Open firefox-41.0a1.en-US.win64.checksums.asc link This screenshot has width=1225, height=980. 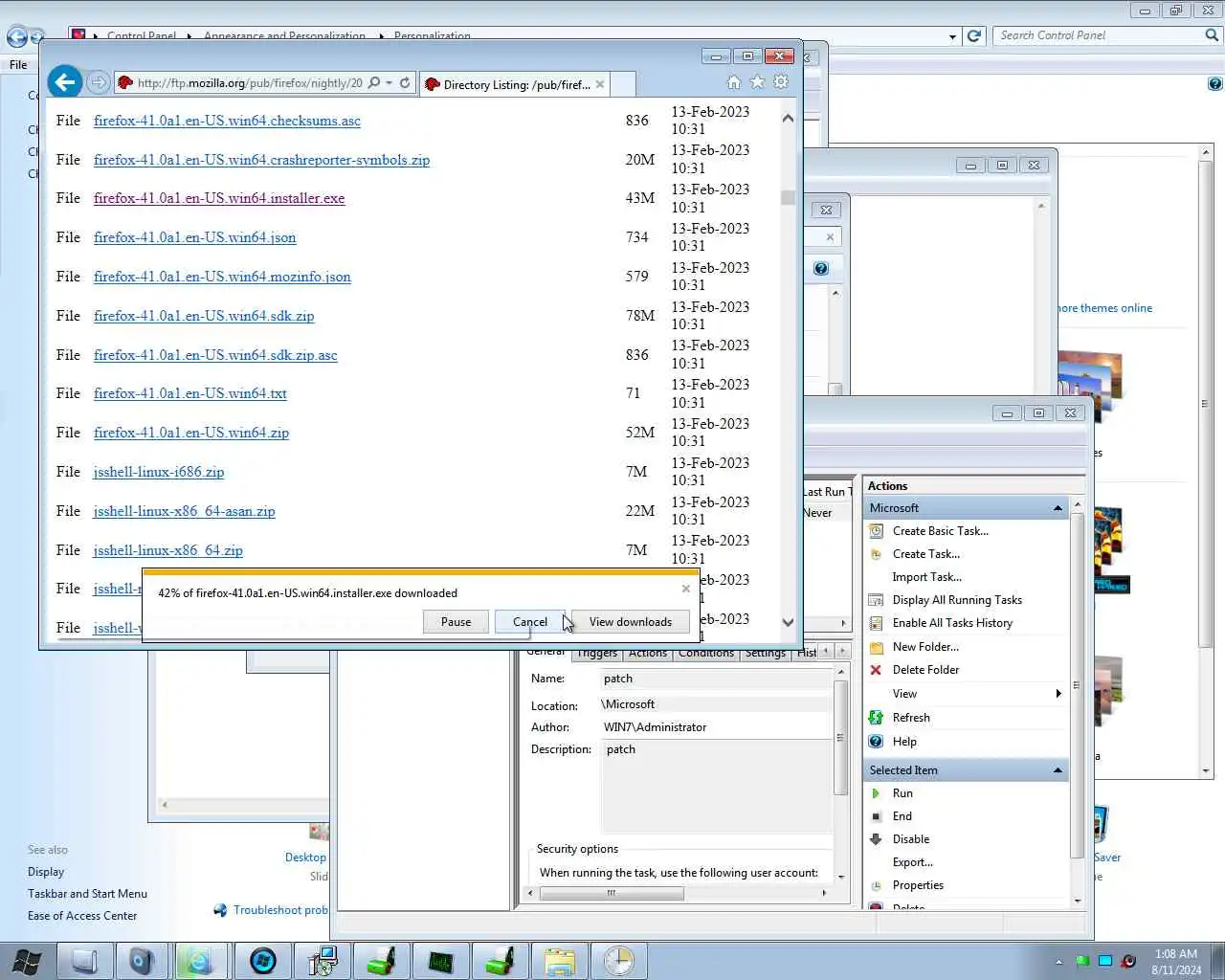click(x=227, y=121)
